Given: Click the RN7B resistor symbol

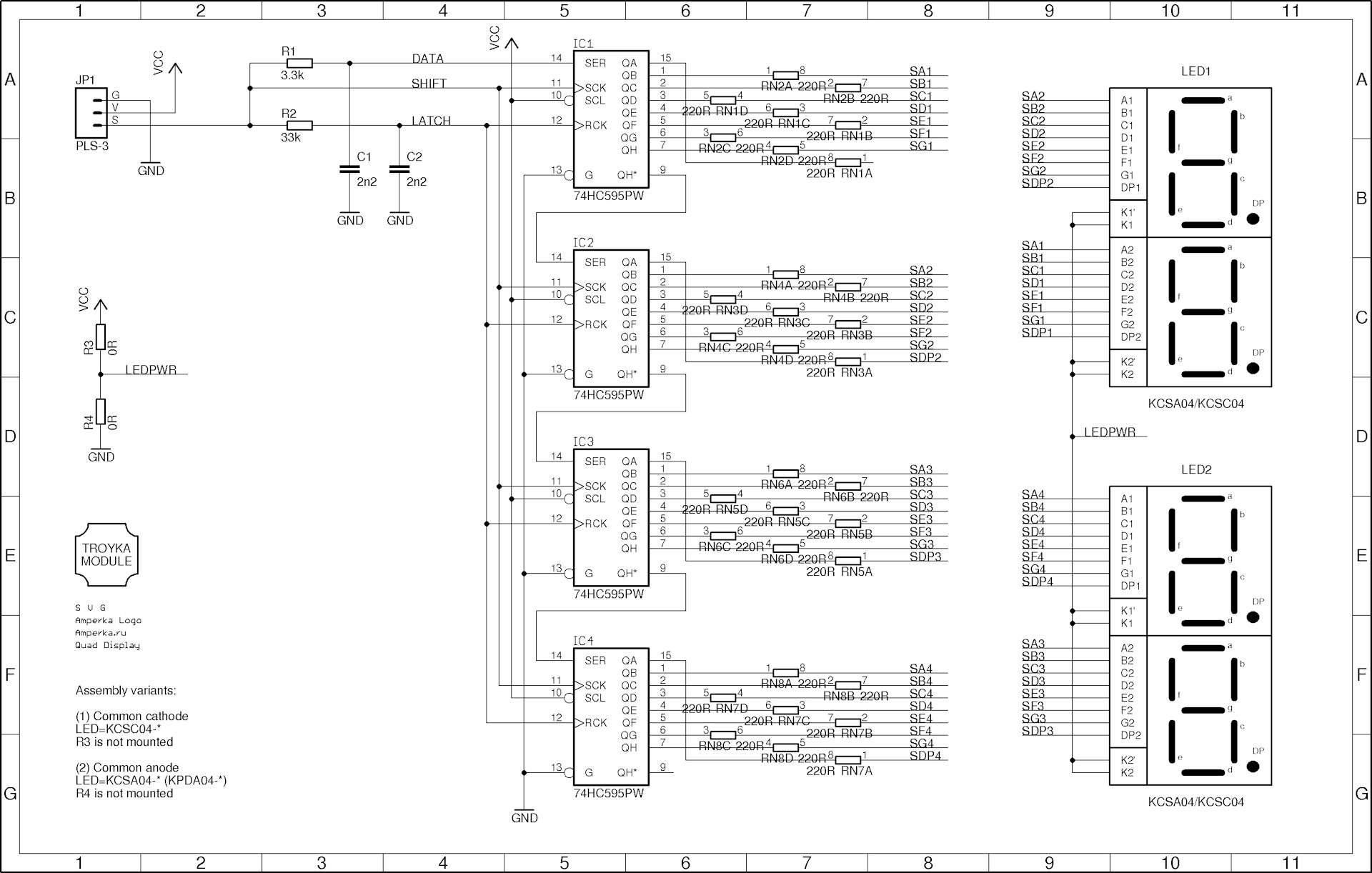Looking at the screenshot, I should click(848, 722).
